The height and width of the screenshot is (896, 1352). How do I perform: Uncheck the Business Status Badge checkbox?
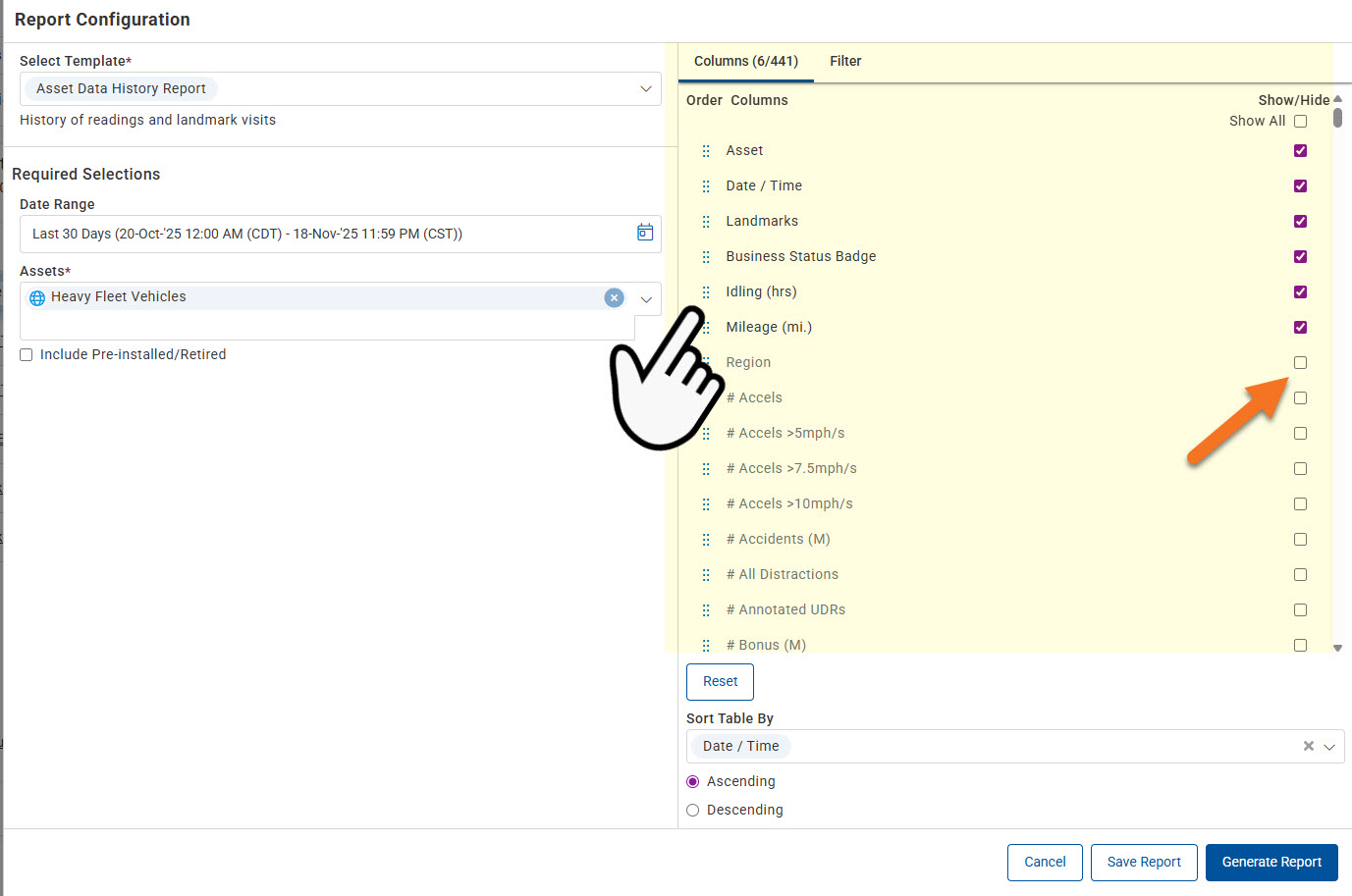tap(1300, 257)
